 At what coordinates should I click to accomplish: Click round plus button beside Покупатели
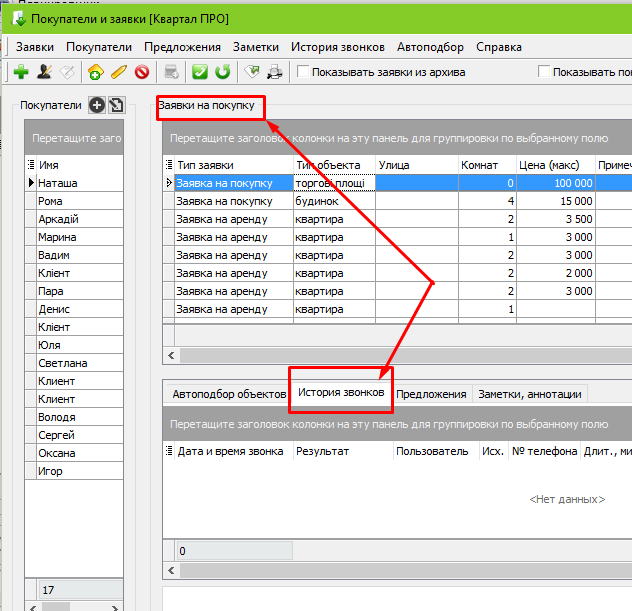tap(97, 106)
